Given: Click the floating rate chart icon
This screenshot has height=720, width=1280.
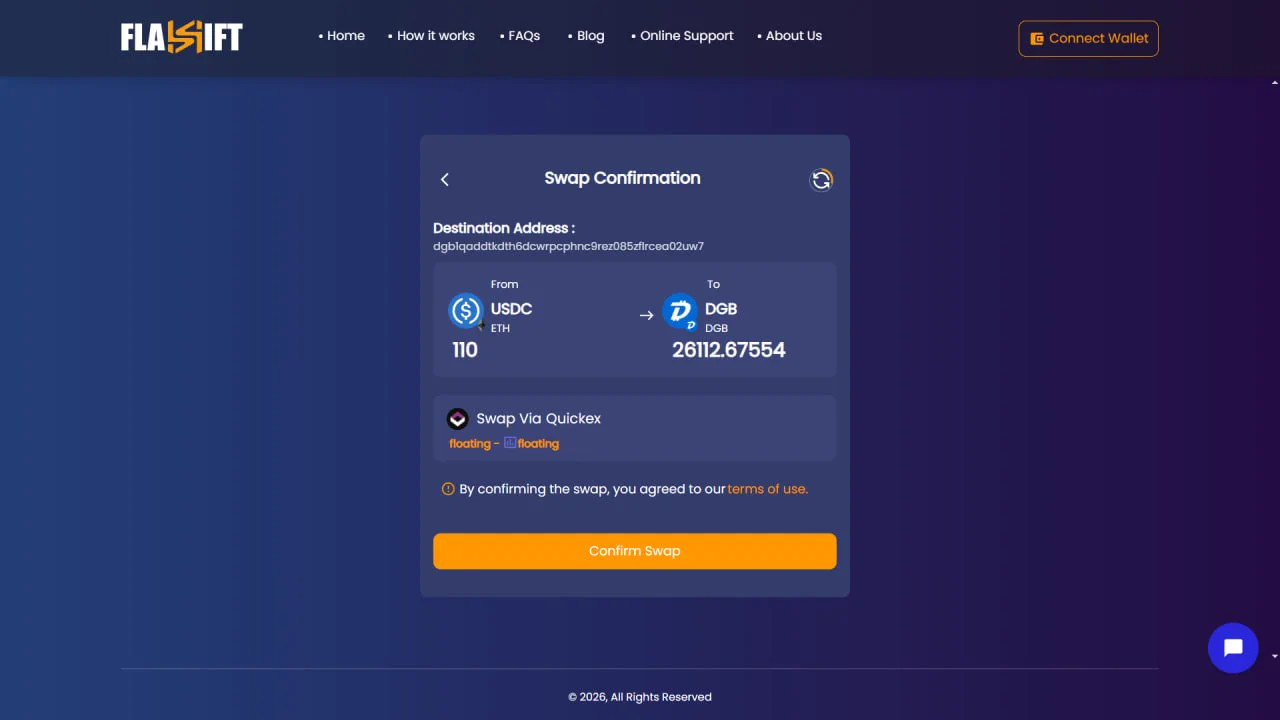Looking at the screenshot, I should [510, 442].
